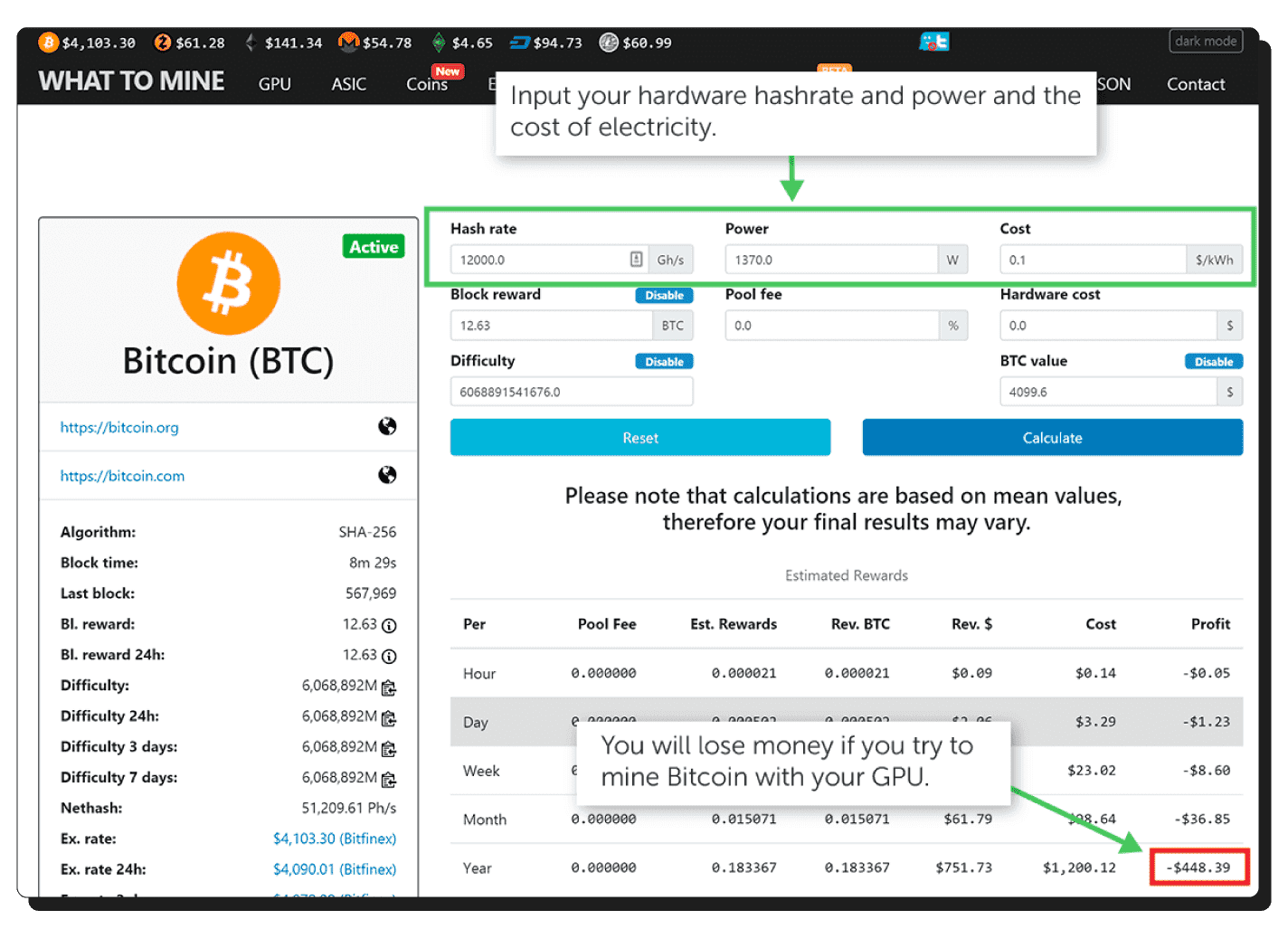Open the social share icon in header
This screenshot has width=1288, height=929.
[934, 42]
